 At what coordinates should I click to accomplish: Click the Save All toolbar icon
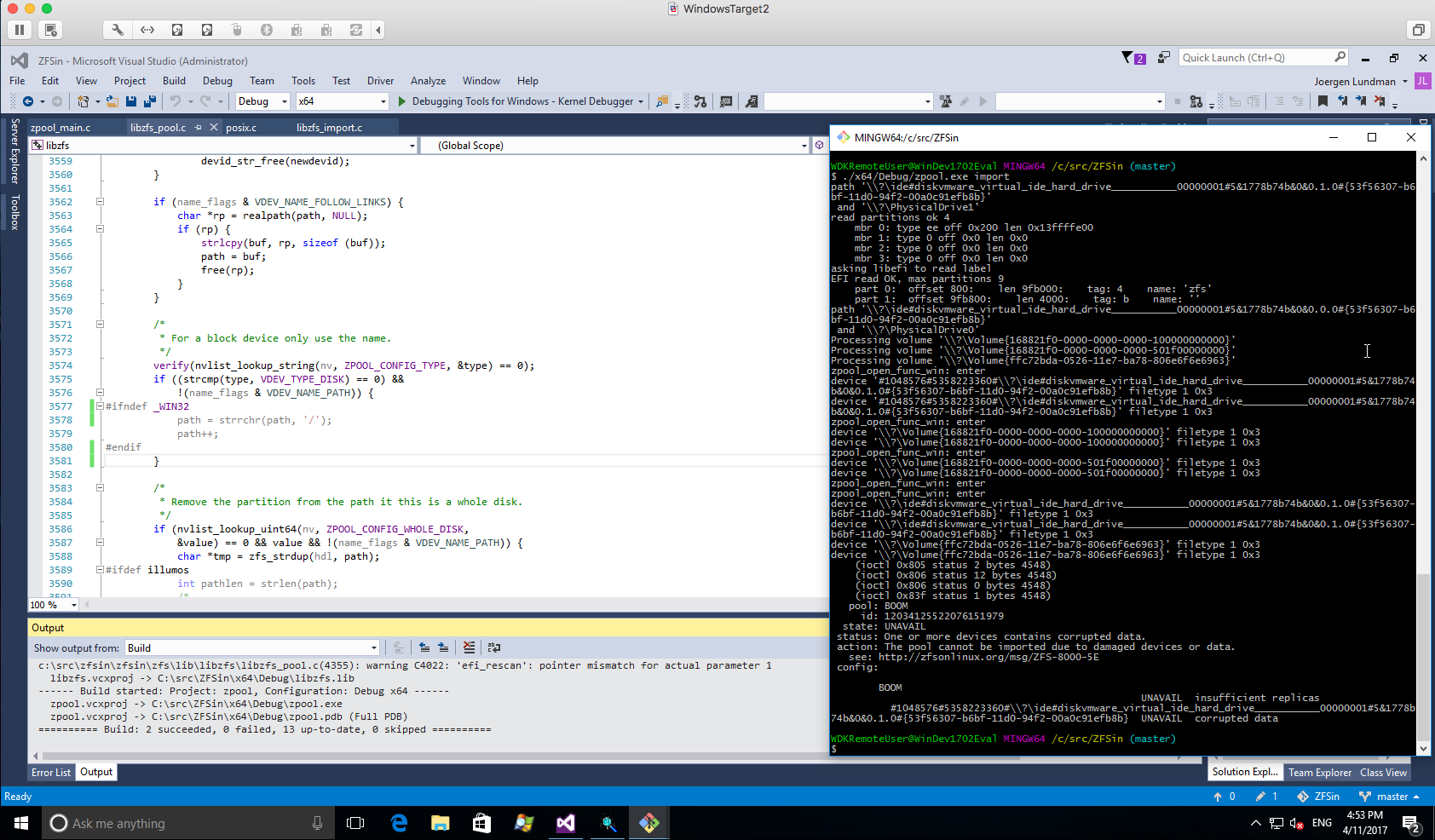point(149,101)
